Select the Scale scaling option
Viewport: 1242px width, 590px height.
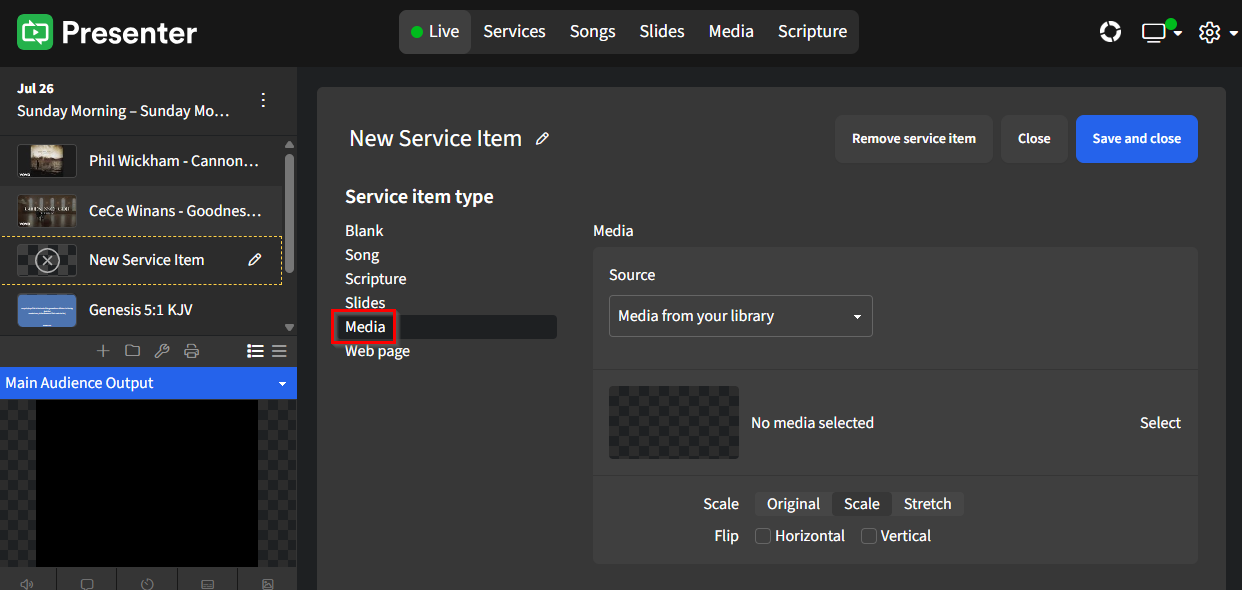[x=862, y=504]
